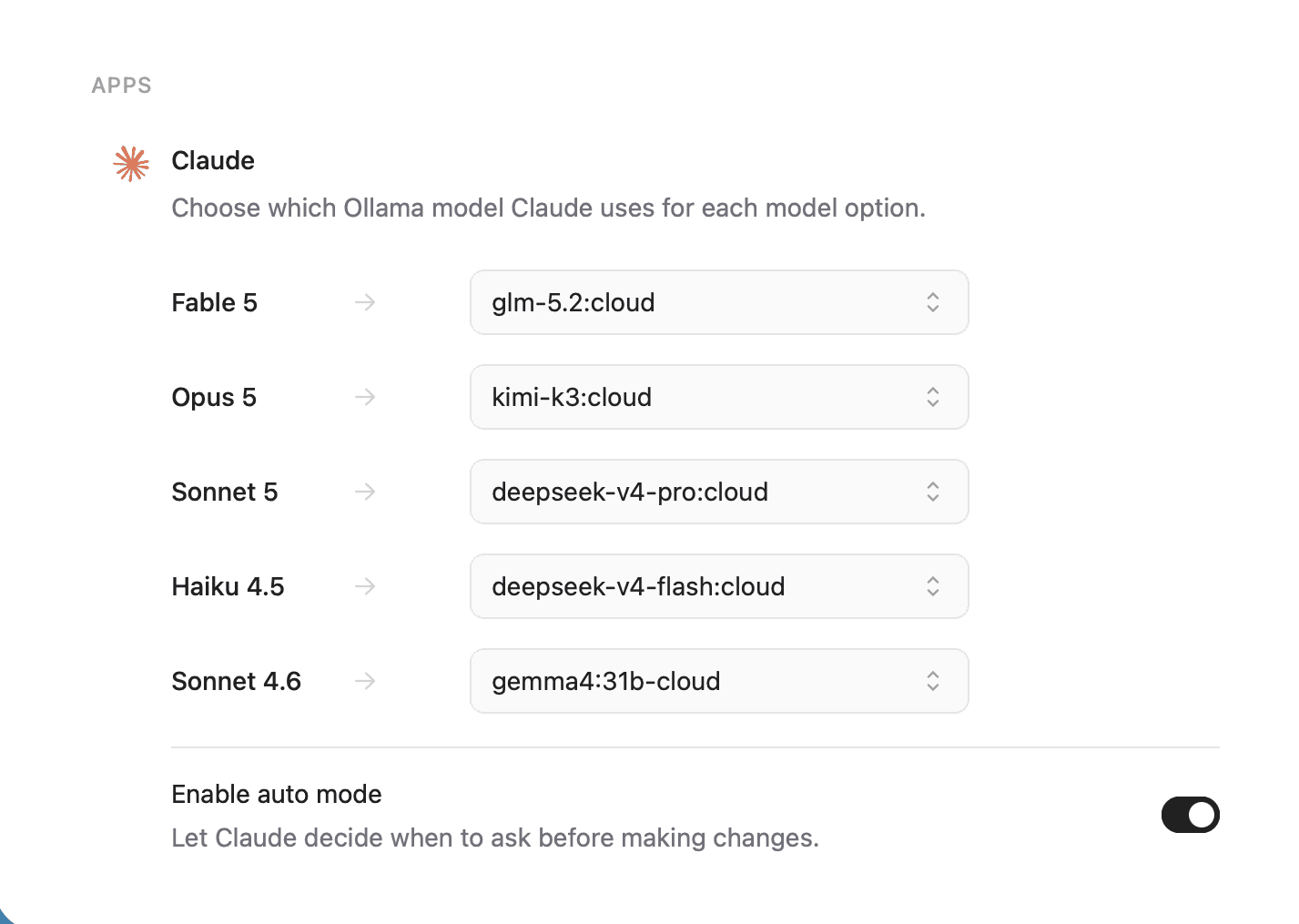Click the 'Choose which Ollama model' description

point(548,208)
